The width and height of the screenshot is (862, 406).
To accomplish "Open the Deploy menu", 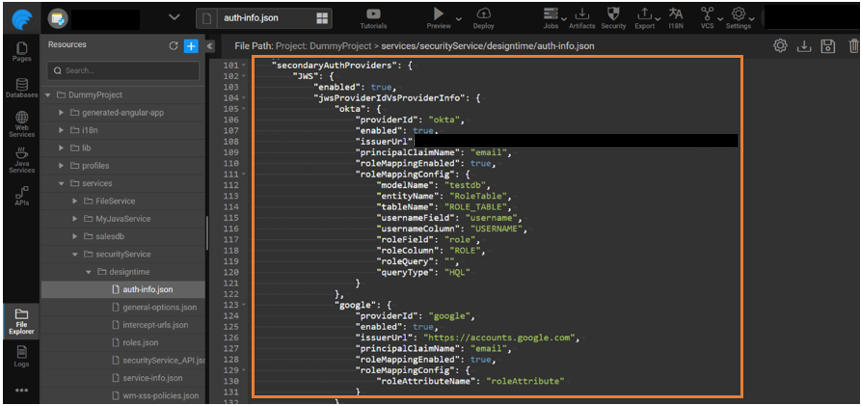I will [484, 18].
